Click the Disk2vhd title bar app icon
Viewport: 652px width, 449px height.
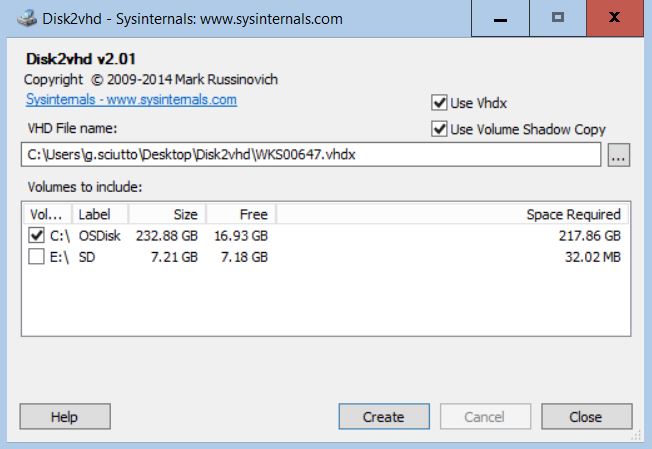(x=27, y=19)
